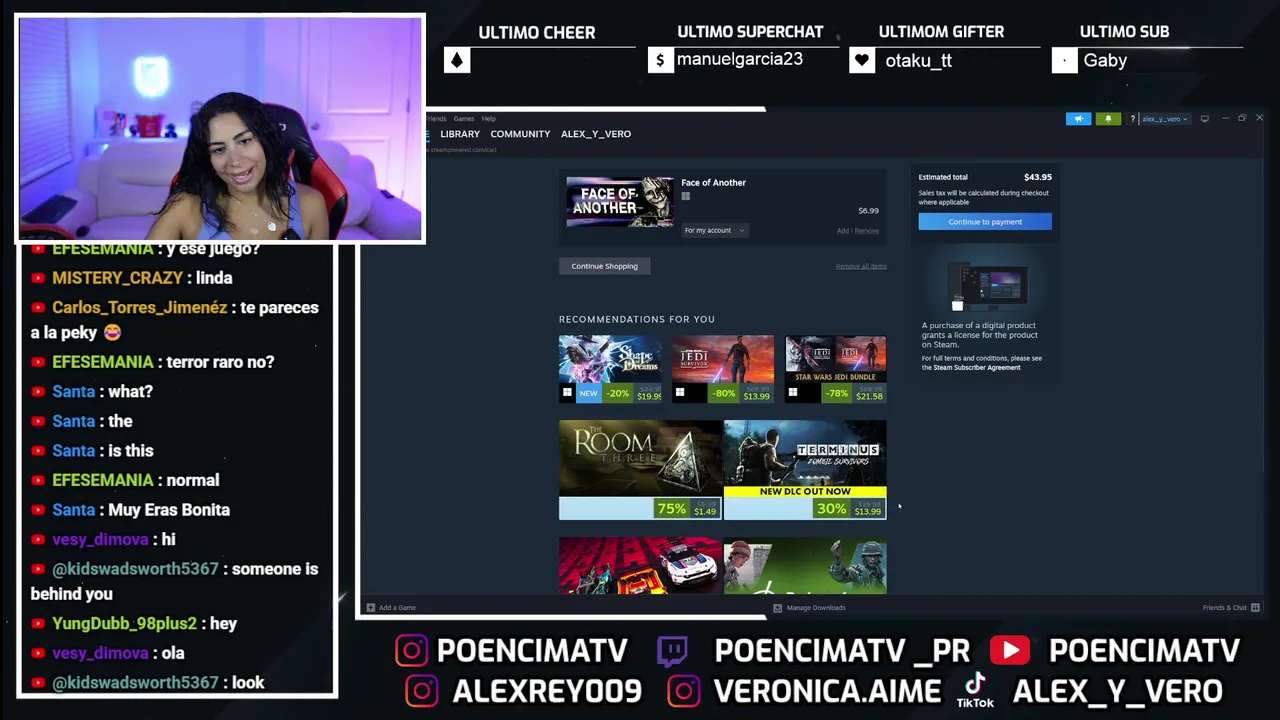The image size is (1280, 720).
Task: Open the alex_y_vero account dropdown
Action: click(1164, 119)
